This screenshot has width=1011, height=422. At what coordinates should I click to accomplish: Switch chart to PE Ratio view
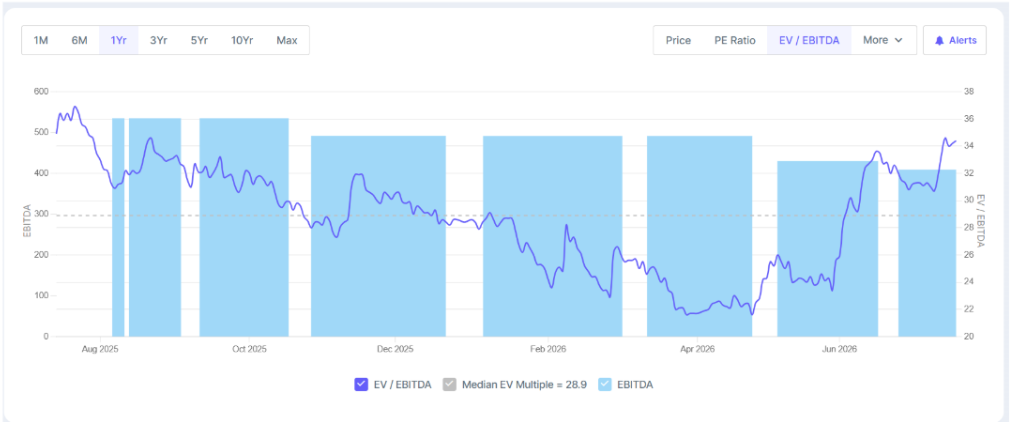(734, 40)
